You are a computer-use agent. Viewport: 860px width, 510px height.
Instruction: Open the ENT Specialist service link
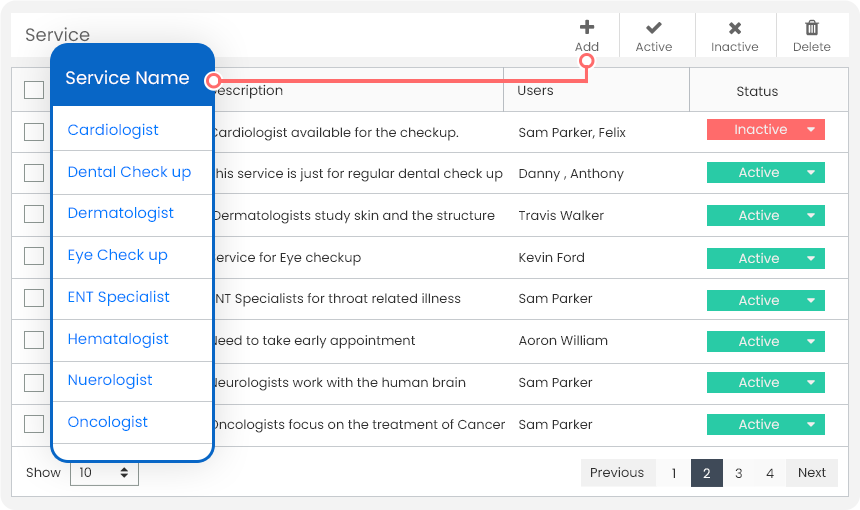coord(118,297)
